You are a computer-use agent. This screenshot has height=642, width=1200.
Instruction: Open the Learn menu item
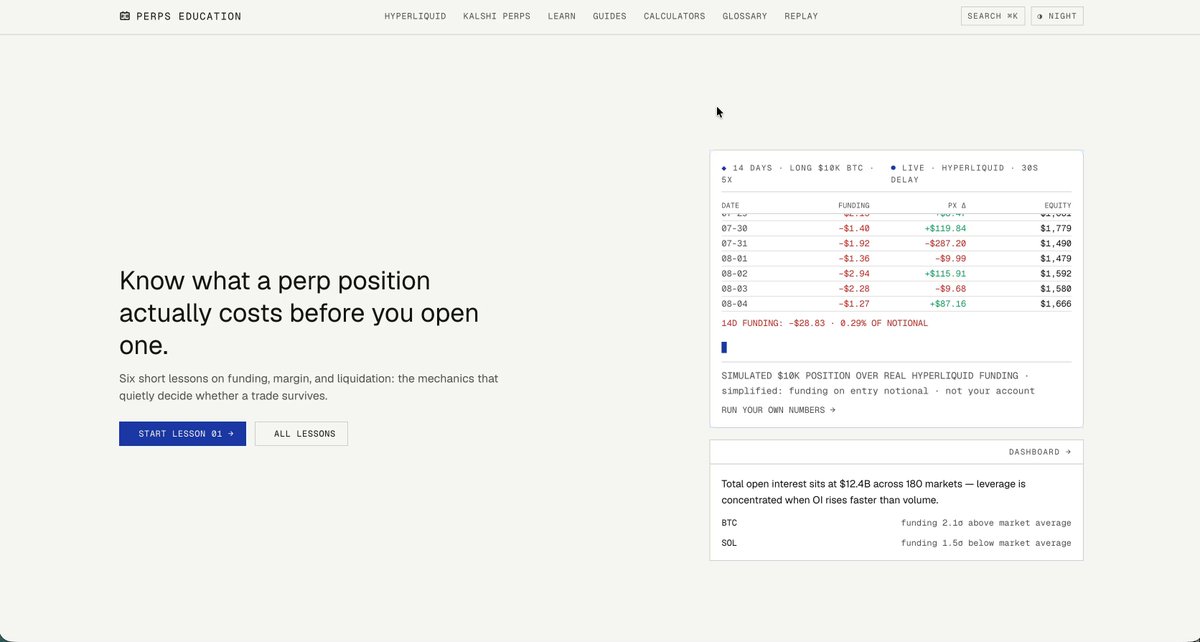pos(562,16)
